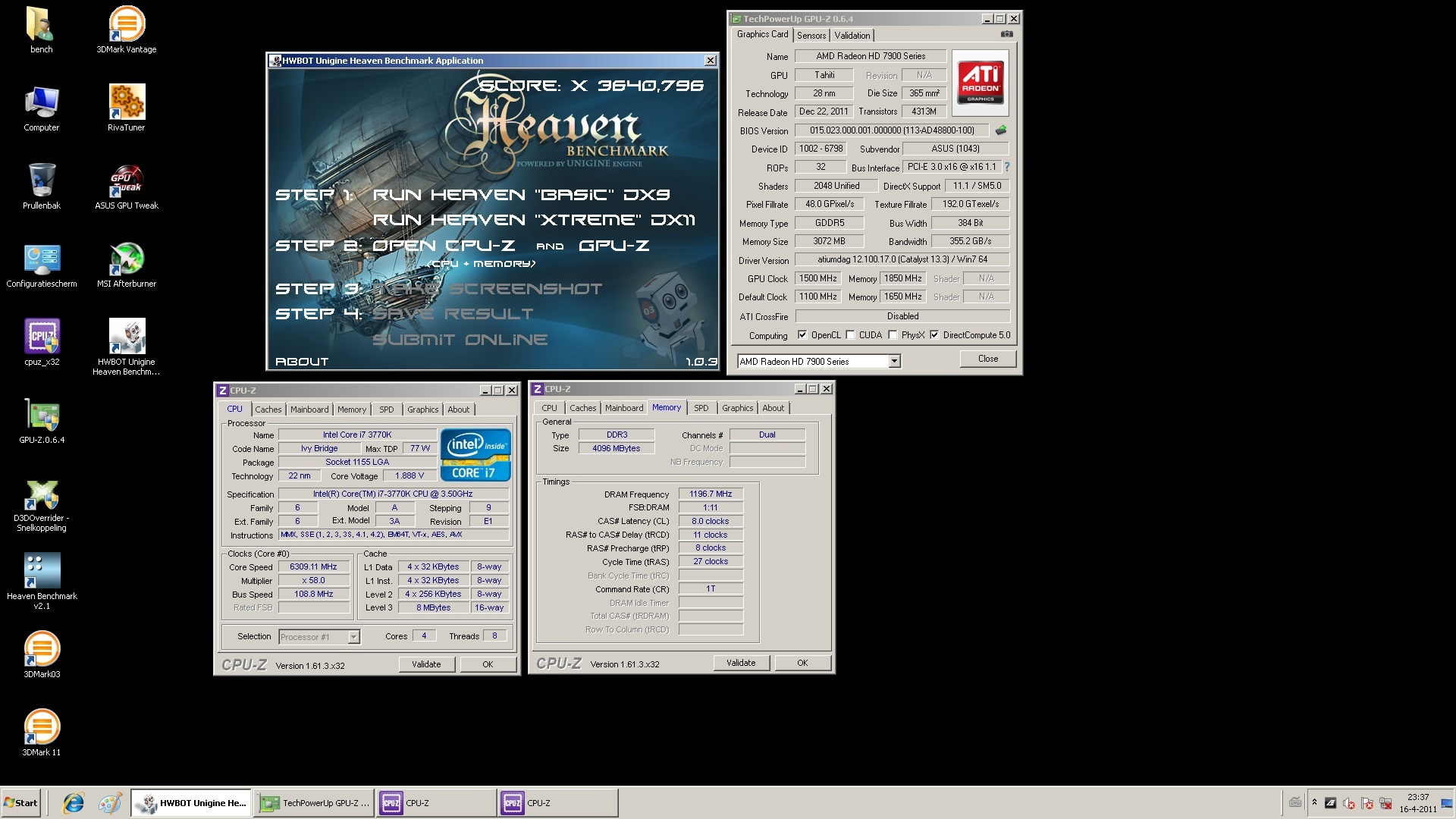Click the ABOUT link in Heaven Benchmark
Screen dimensions: 1456x819
click(x=302, y=362)
